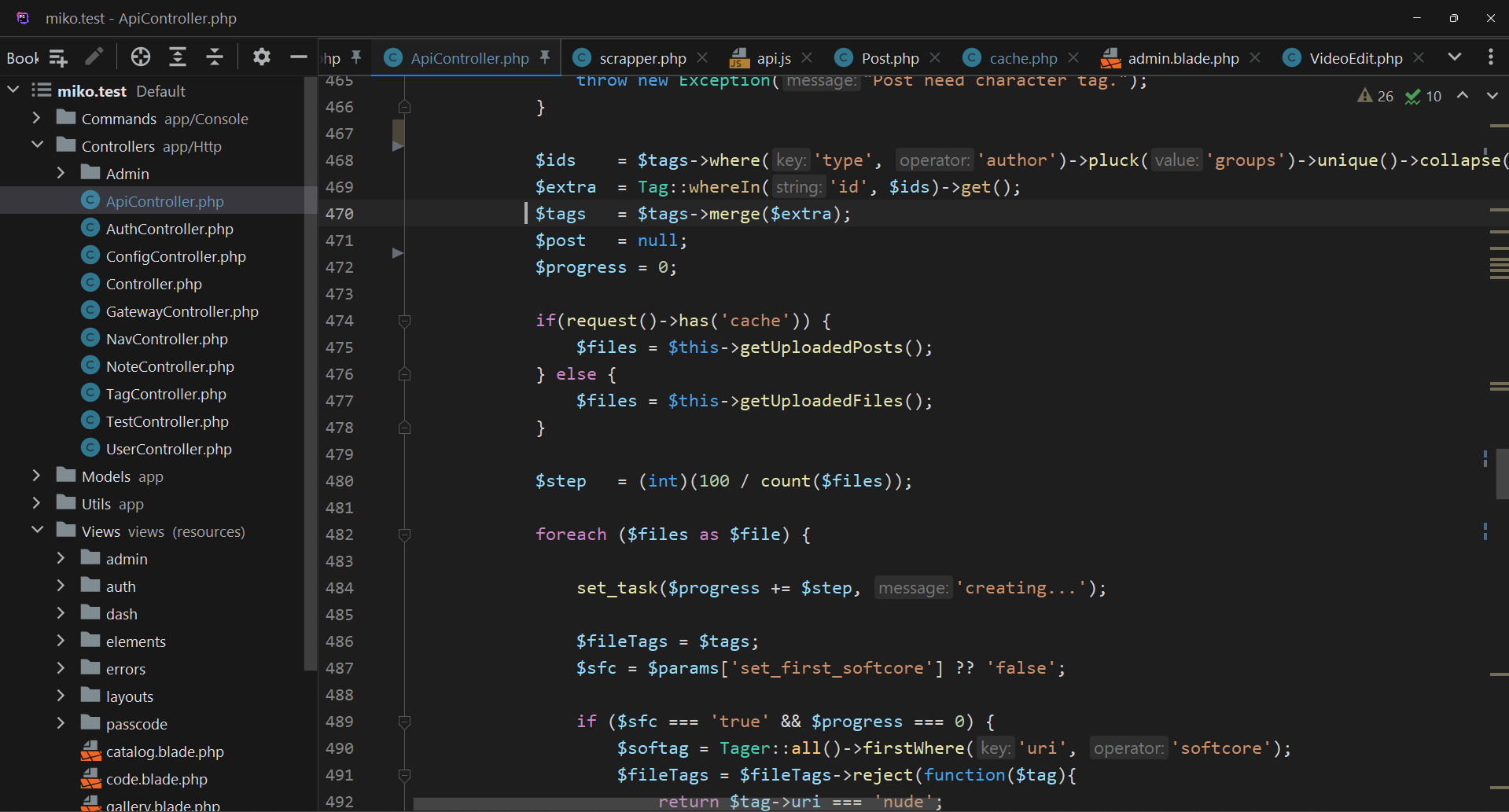Screen dimensions: 1509x812
Task: Show hidden tabs dropdown chevron
Action: click(1455, 57)
